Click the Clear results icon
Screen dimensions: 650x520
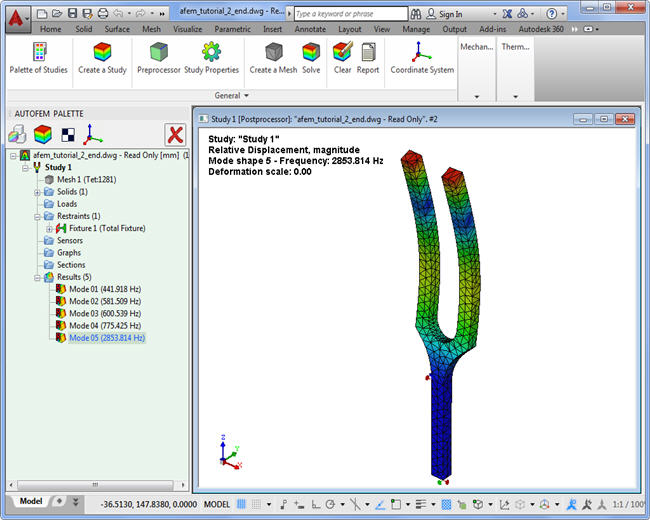pyautogui.click(x=342, y=59)
